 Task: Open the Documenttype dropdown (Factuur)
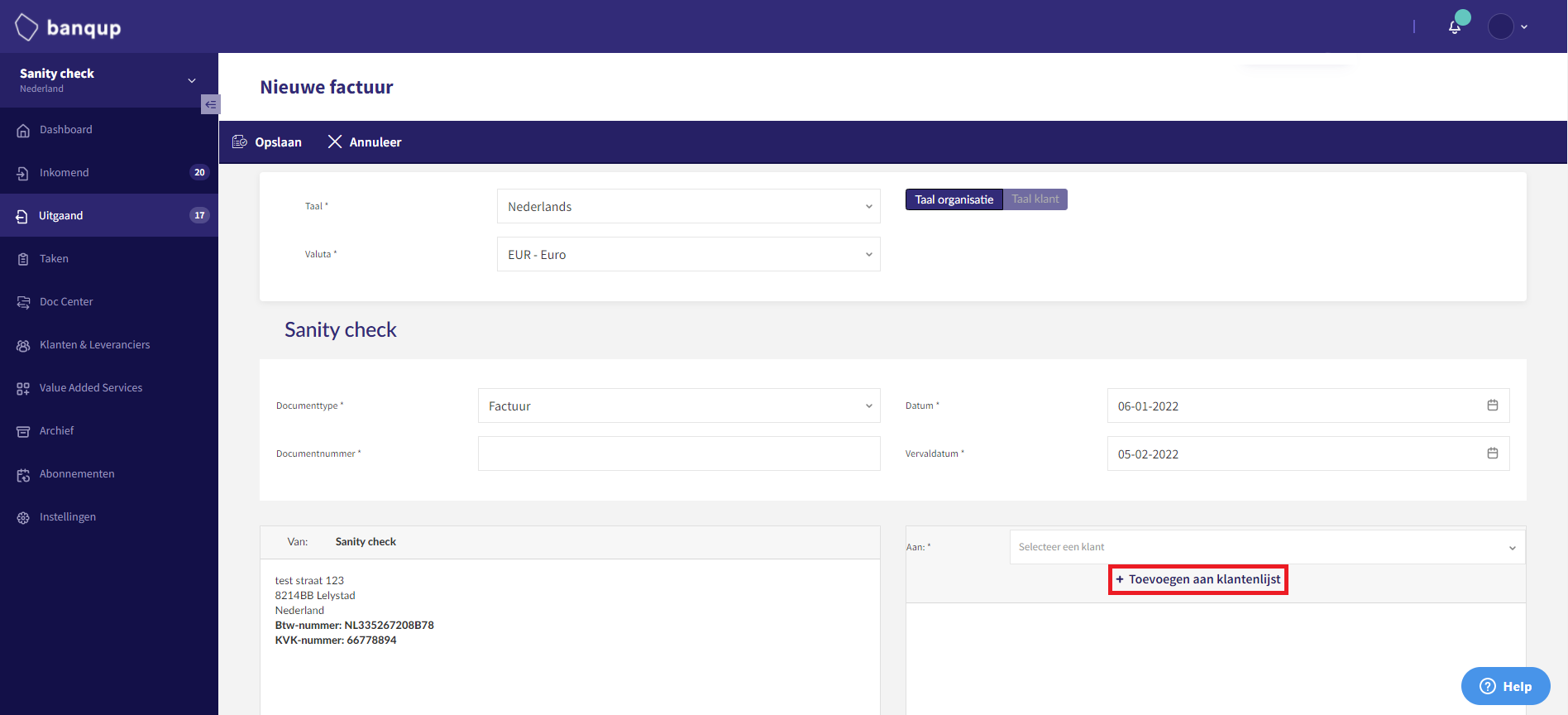(x=679, y=405)
